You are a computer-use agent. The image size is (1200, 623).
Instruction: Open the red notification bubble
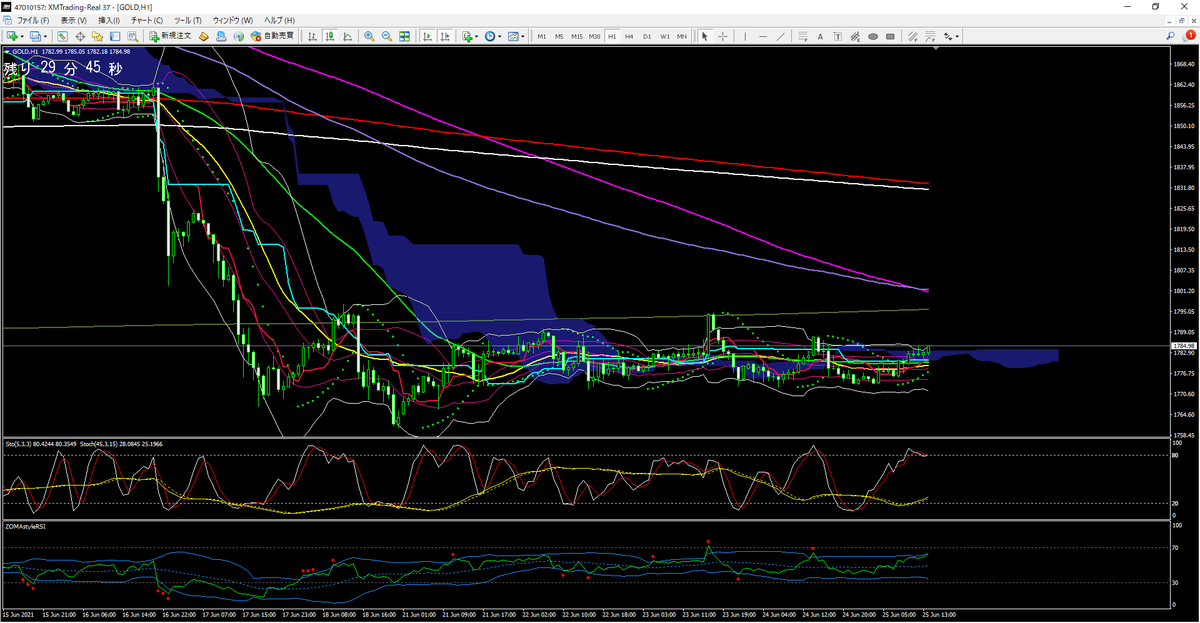pos(1190,36)
